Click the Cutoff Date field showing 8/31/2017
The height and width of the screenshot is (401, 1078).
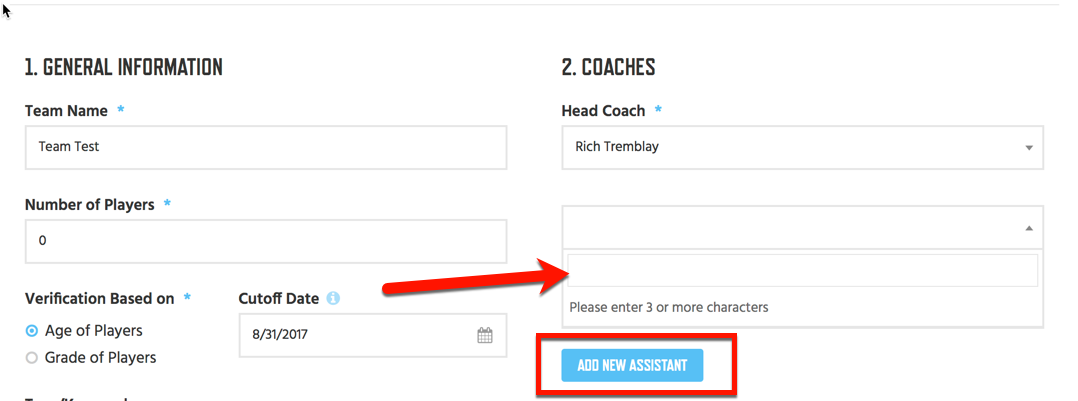373,336
